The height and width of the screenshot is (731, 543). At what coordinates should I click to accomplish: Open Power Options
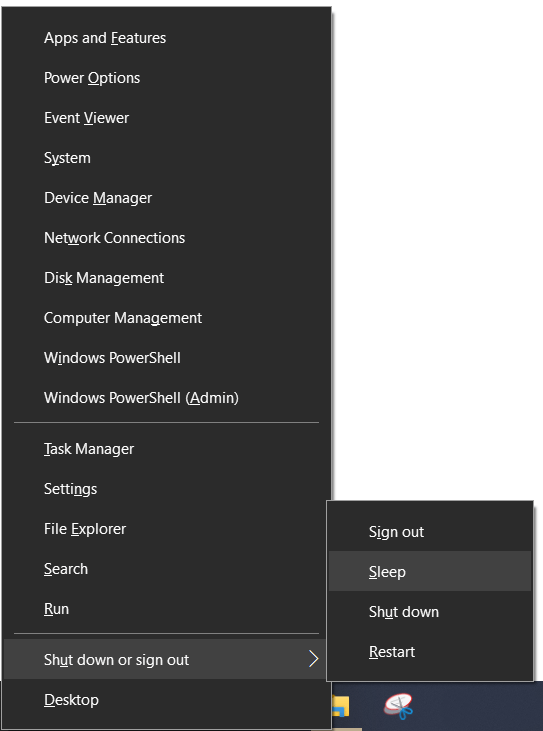[x=166, y=78]
